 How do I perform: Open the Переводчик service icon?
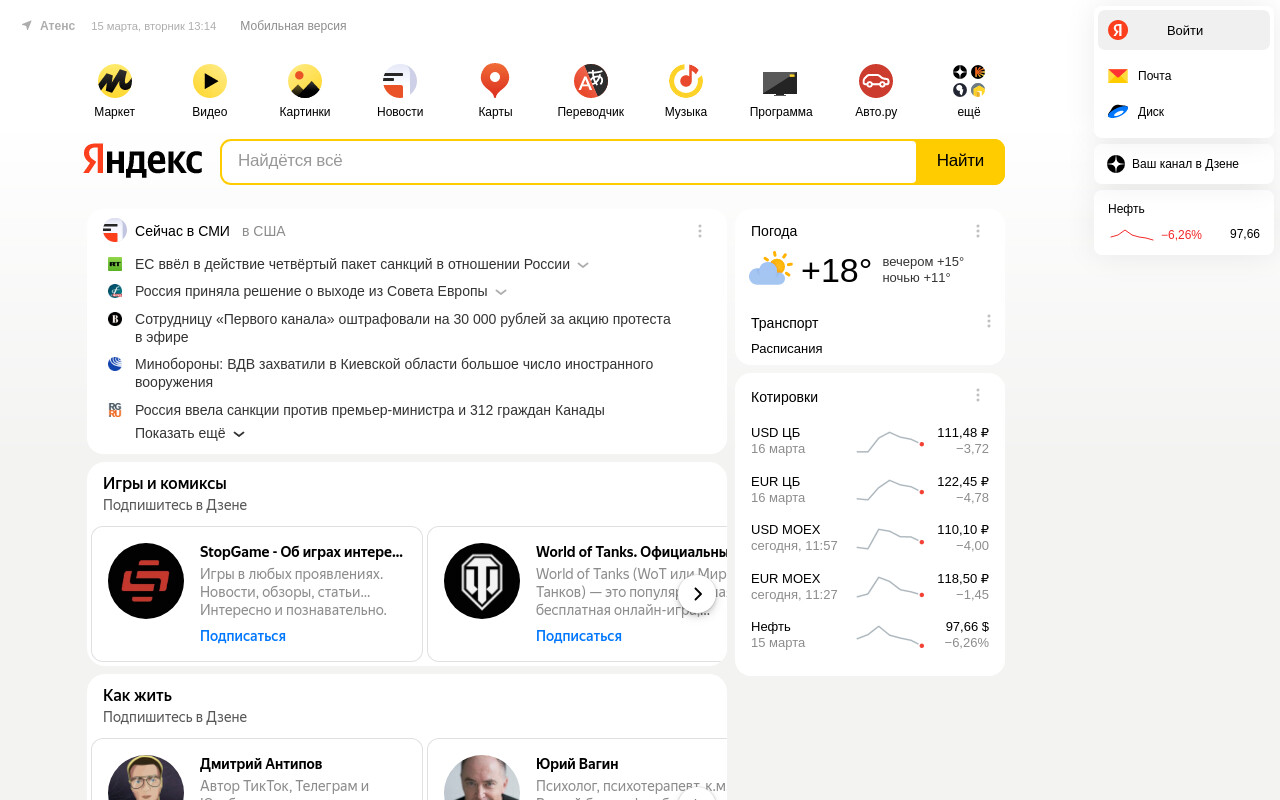(x=591, y=81)
